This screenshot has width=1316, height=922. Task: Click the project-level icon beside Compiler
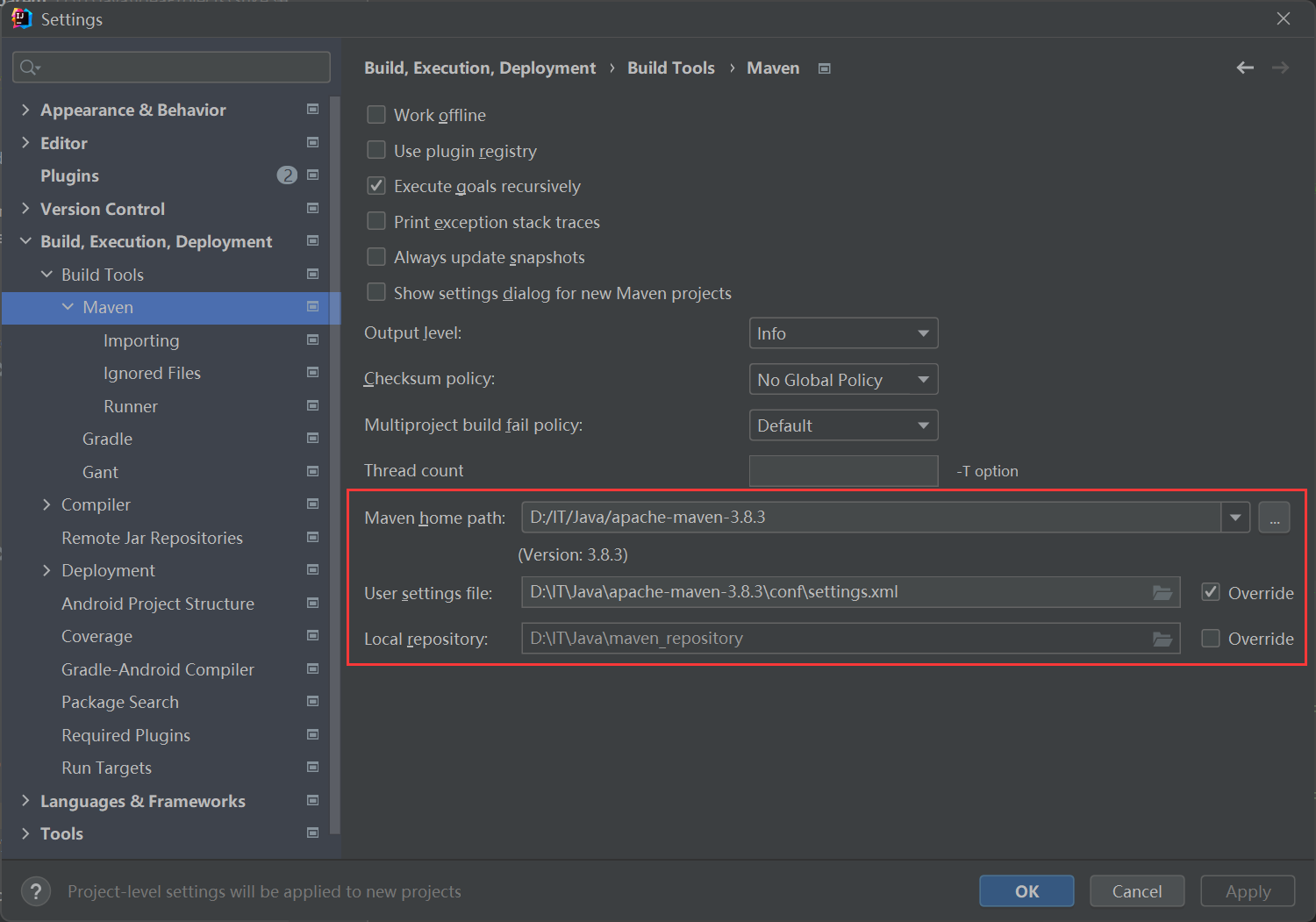312,504
